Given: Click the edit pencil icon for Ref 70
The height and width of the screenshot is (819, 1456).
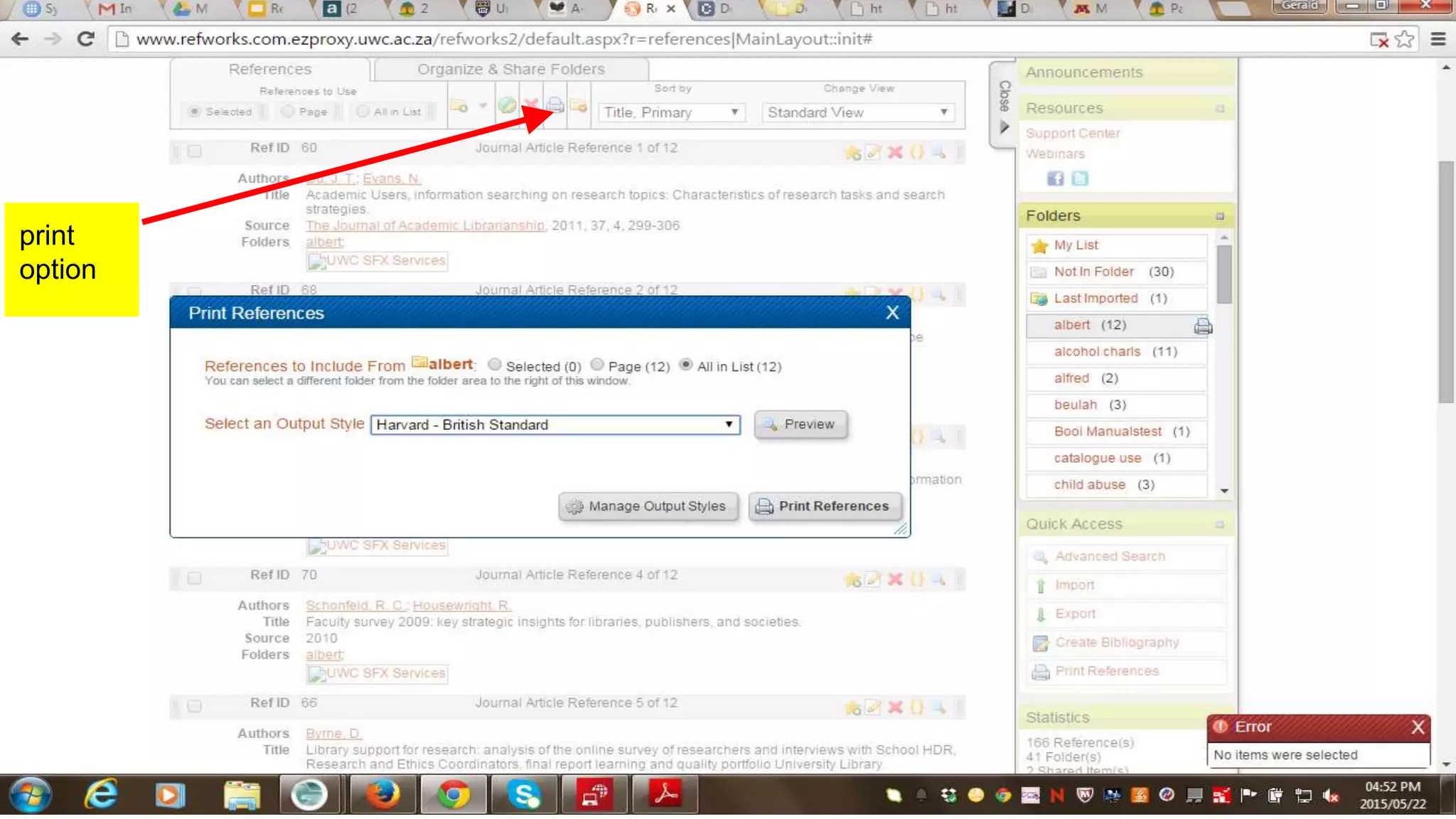Looking at the screenshot, I should 873,579.
